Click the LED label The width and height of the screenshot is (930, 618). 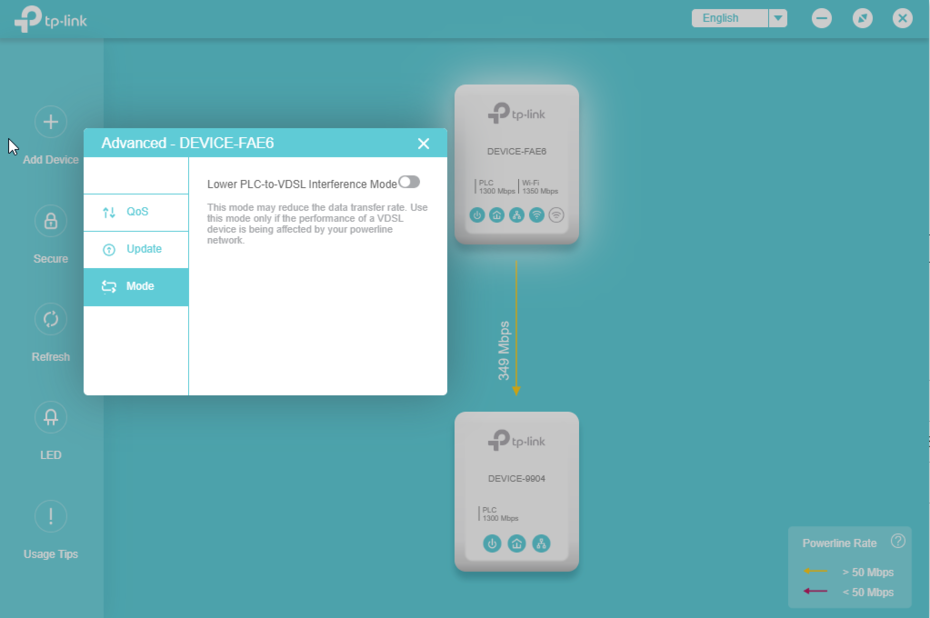tap(50, 455)
